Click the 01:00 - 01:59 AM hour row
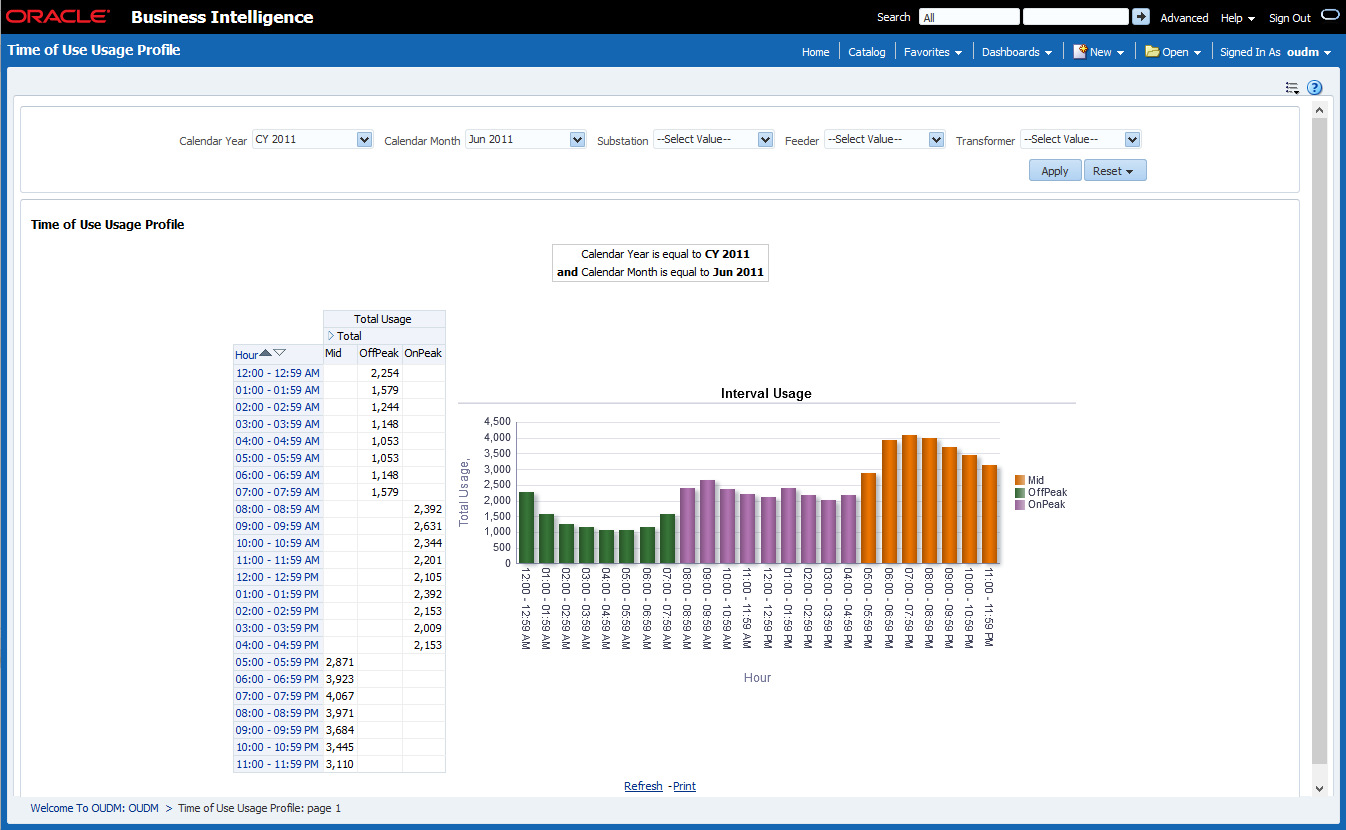 coord(278,390)
